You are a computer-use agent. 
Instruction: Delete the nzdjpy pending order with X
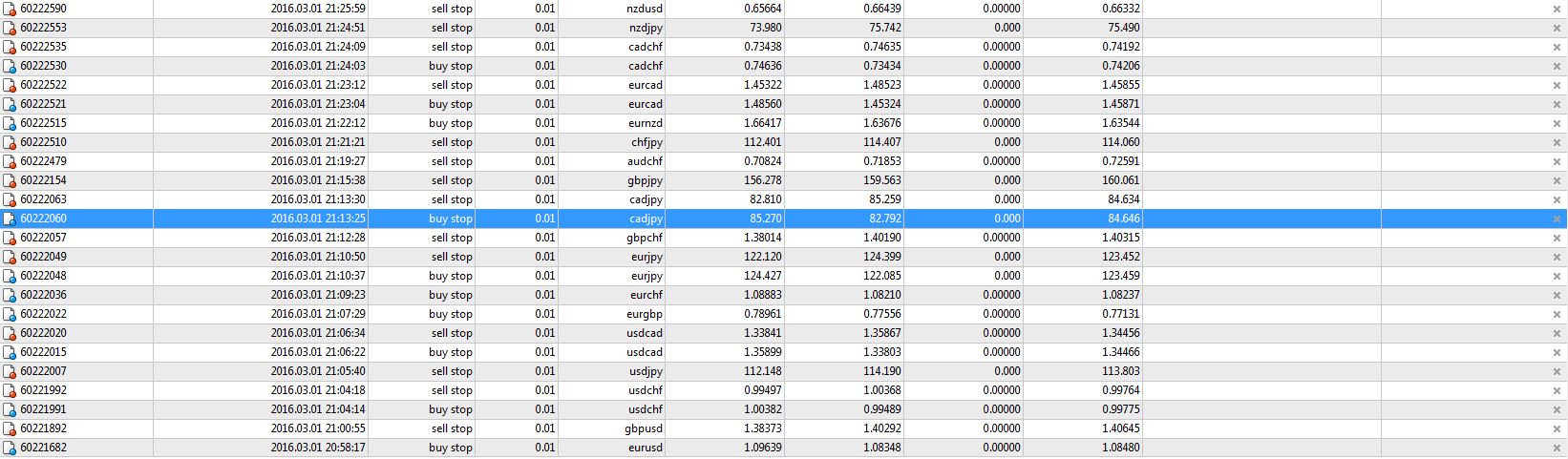tap(1557, 28)
